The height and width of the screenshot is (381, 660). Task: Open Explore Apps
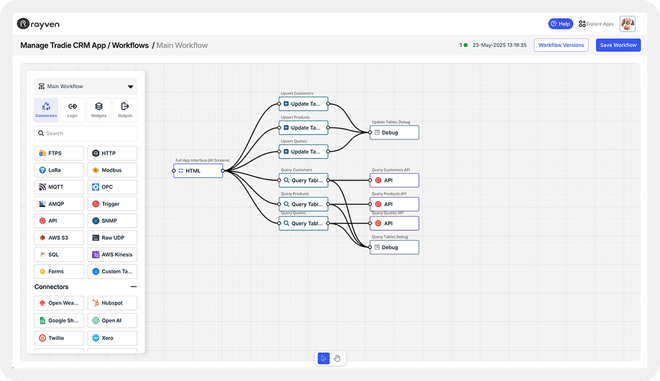click(596, 24)
